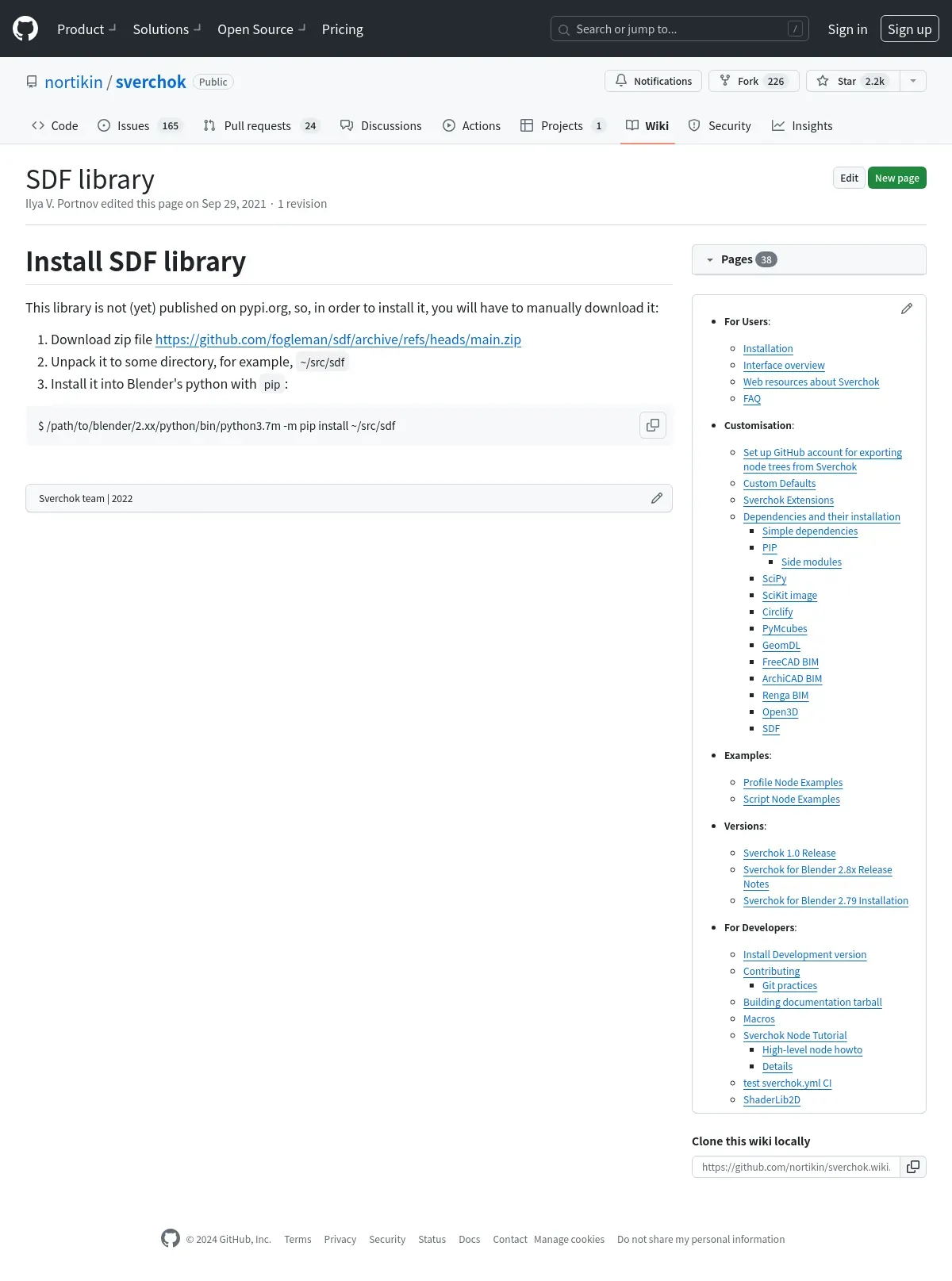Open the PyMcubes page link

coord(785,628)
